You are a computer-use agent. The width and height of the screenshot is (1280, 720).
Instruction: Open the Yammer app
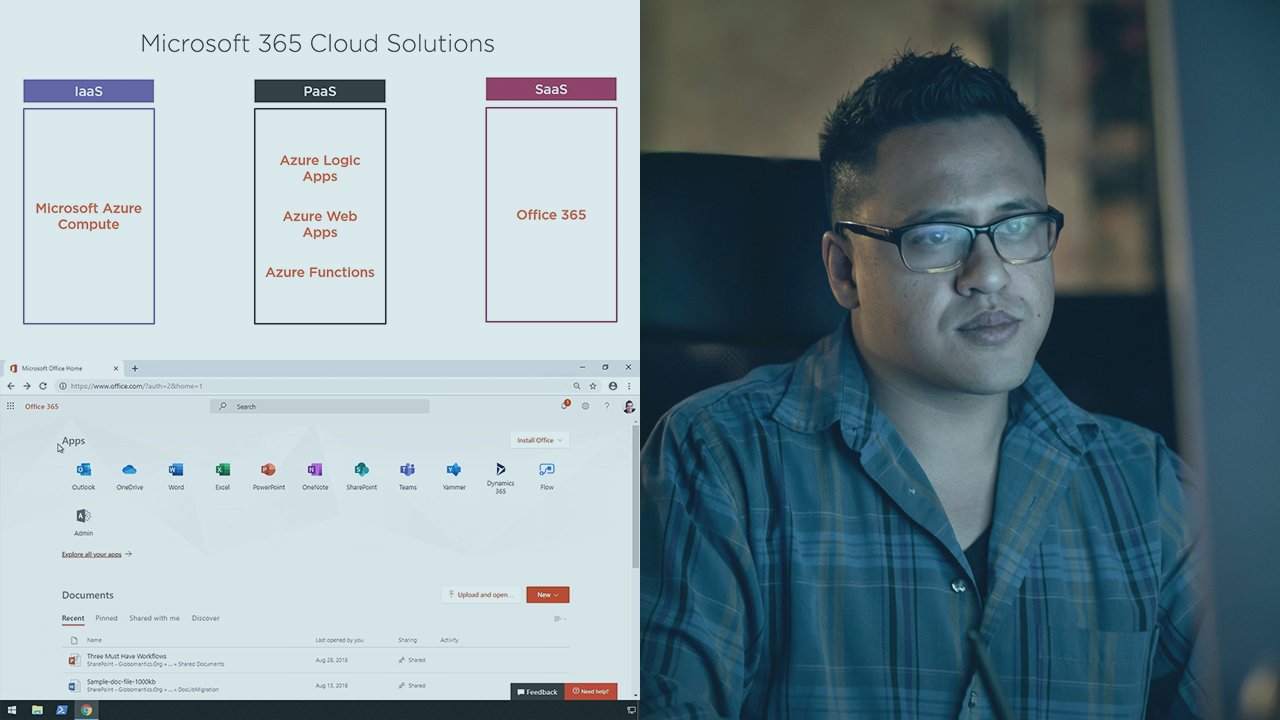pos(454,471)
